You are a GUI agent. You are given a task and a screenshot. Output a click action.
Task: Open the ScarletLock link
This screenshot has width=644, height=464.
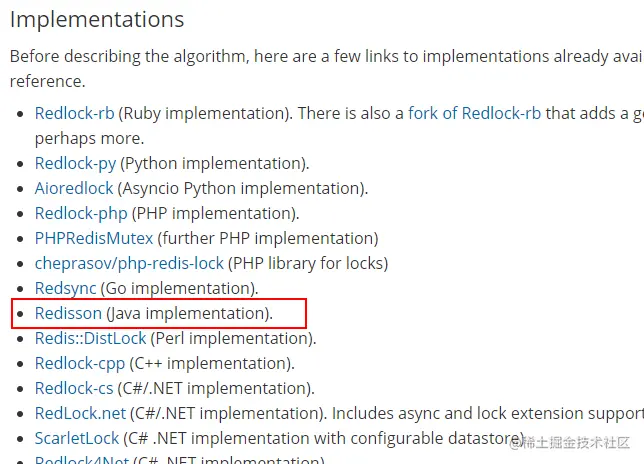pyautogui.click(x=77, y=439)
